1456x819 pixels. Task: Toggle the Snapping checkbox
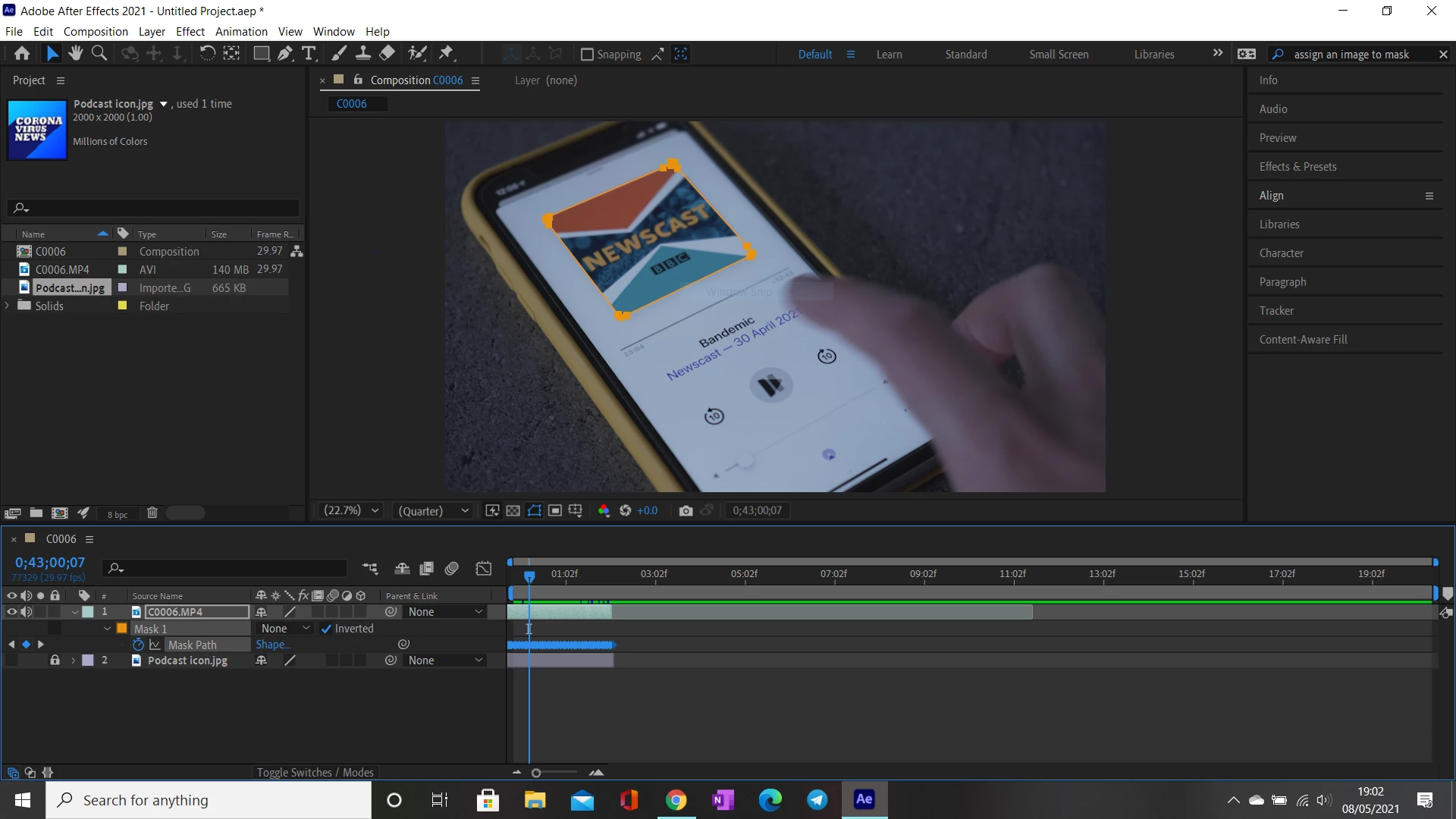587,55
